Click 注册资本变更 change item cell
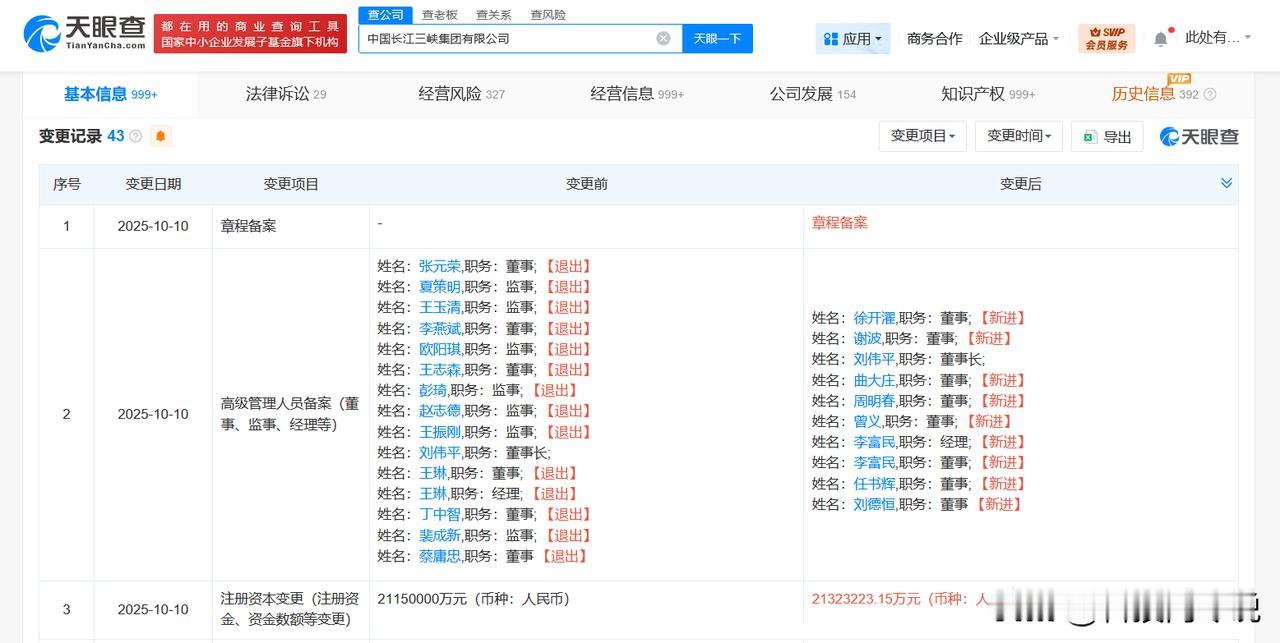 click(290, 609)
